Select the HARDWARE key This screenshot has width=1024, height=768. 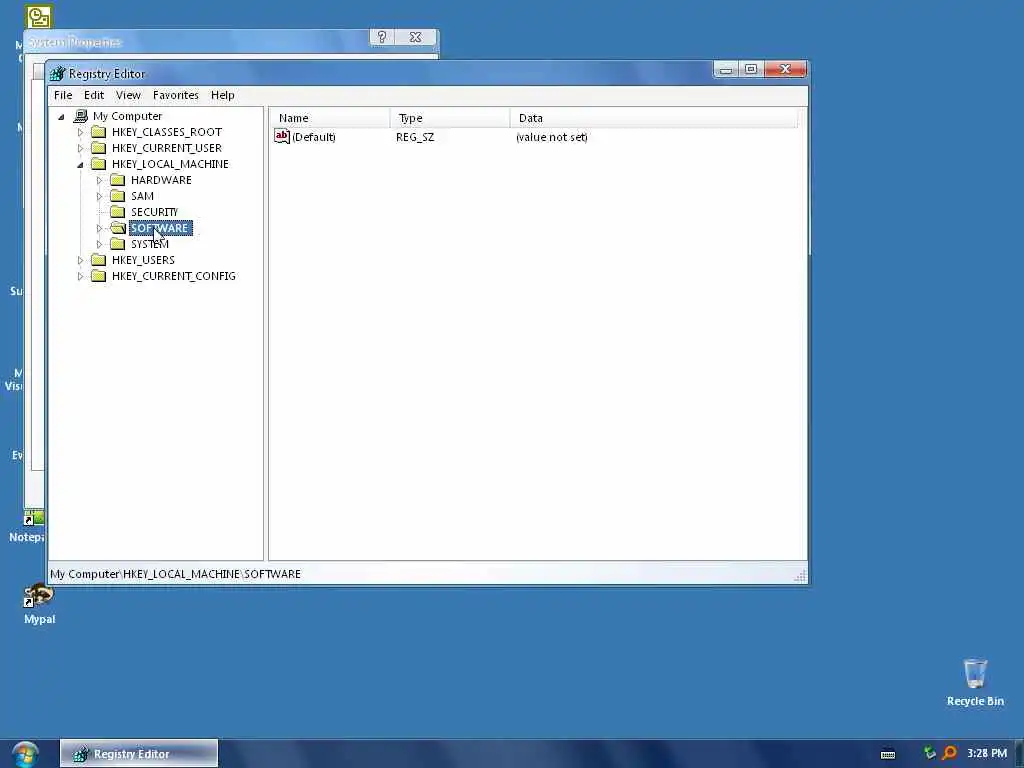point(161,180)
